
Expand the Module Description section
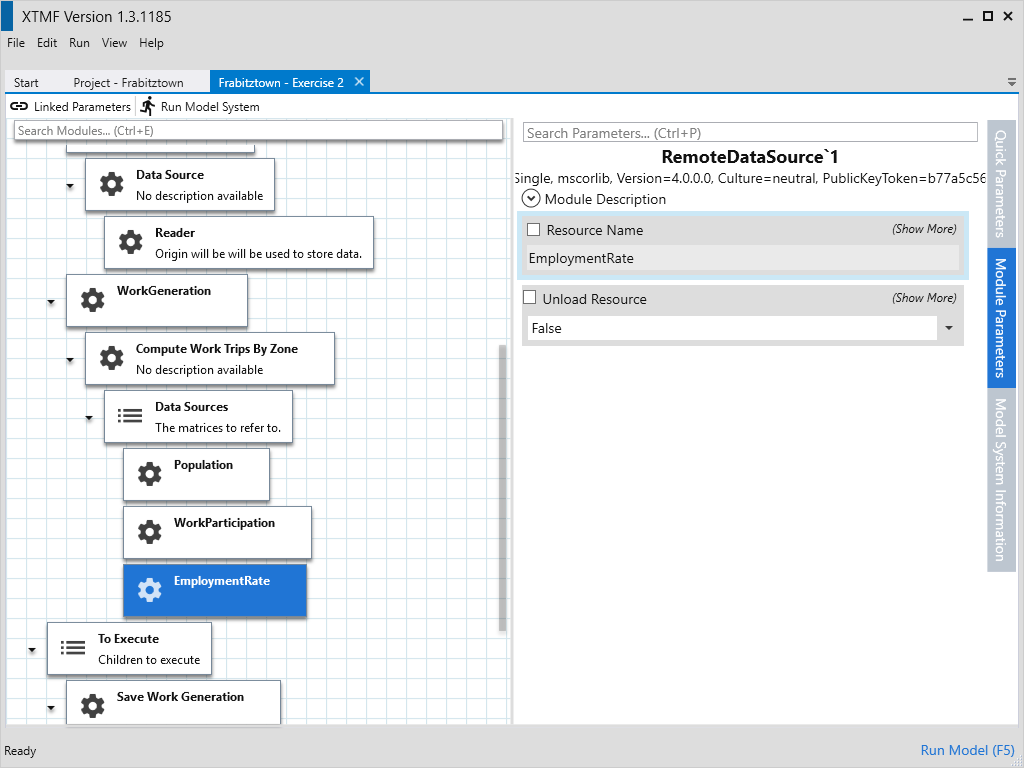tap(531, 199)
